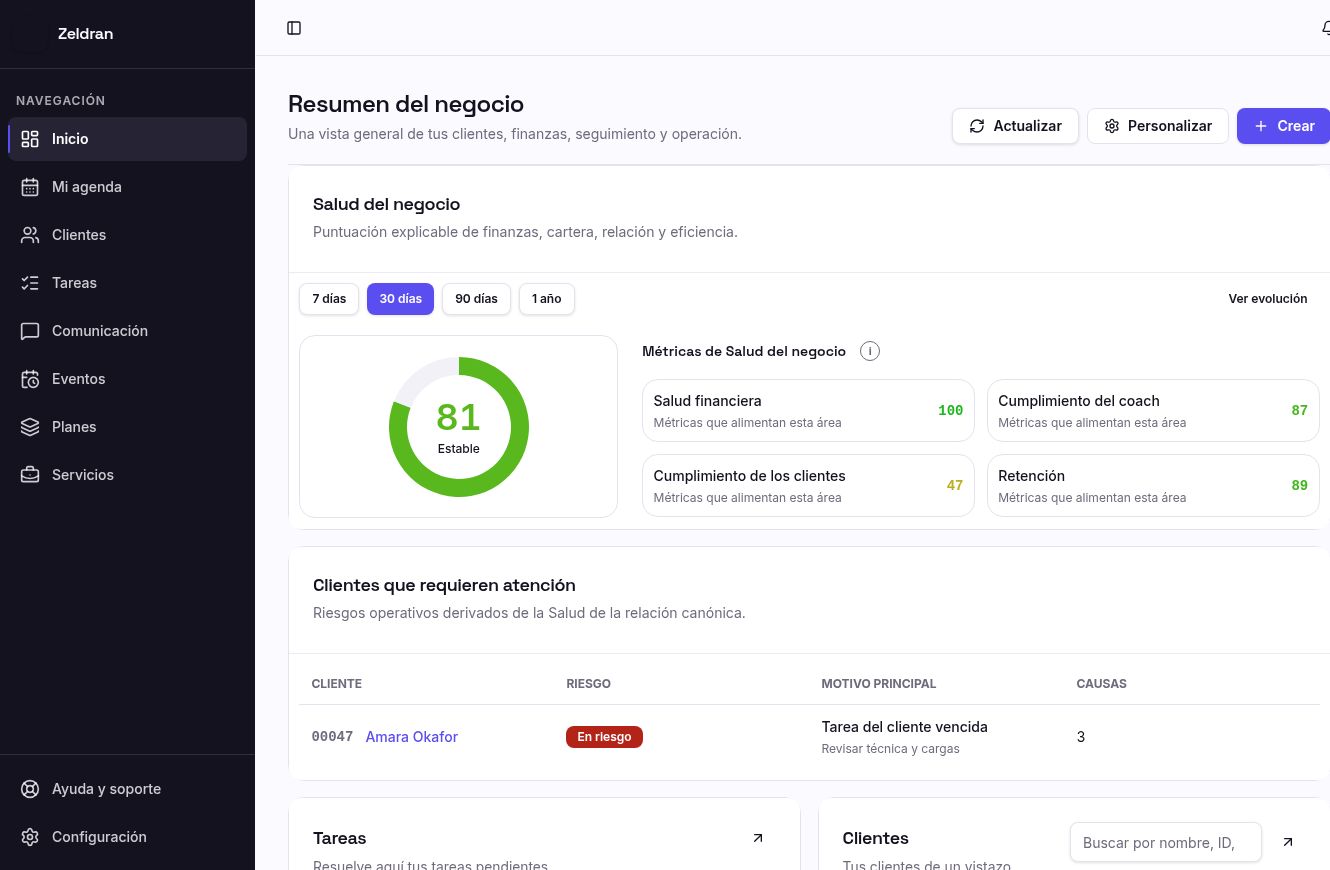Open the Salud financiera metric card
The image size is (1330, 870).
[808, 410]
